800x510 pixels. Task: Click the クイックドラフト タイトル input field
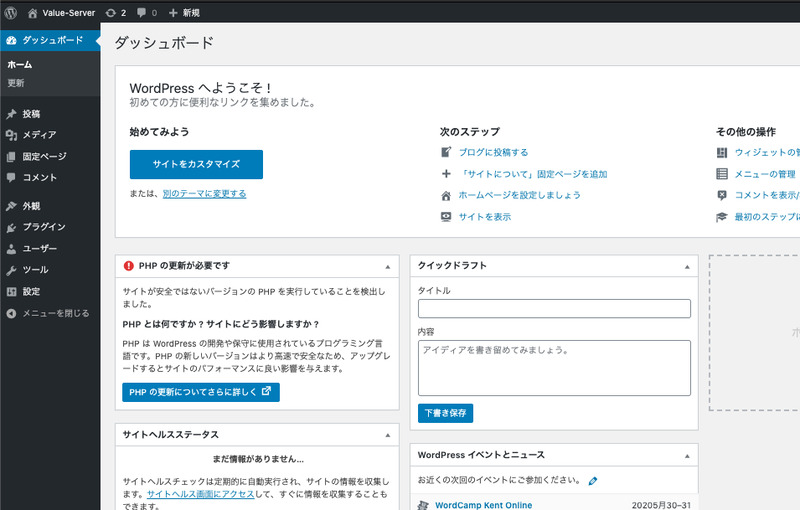coord(554,308)
